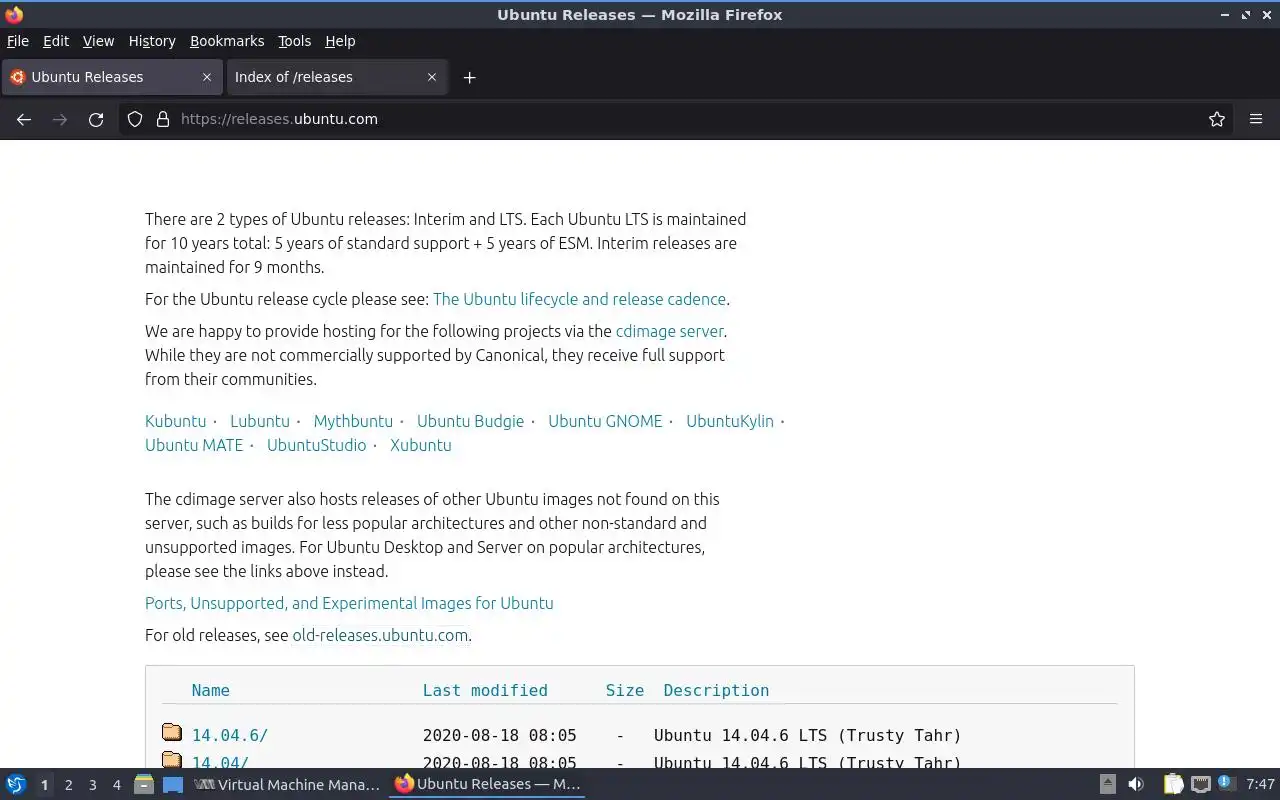
Task: Open the Firefox hamburger application menu
Action: 1256,119
